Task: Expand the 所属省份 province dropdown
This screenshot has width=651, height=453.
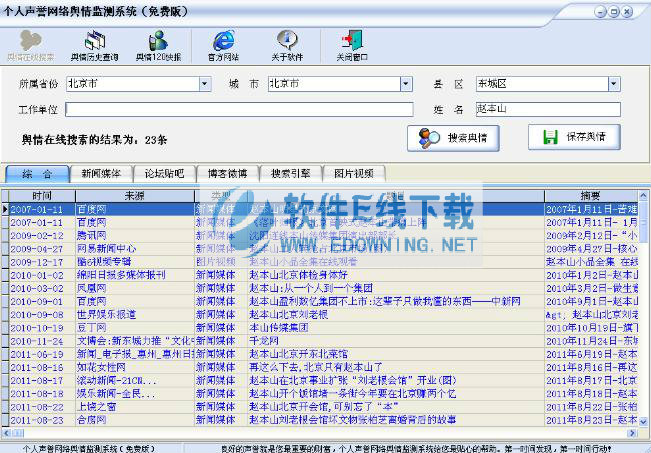Action: click(x=204, y=84)
